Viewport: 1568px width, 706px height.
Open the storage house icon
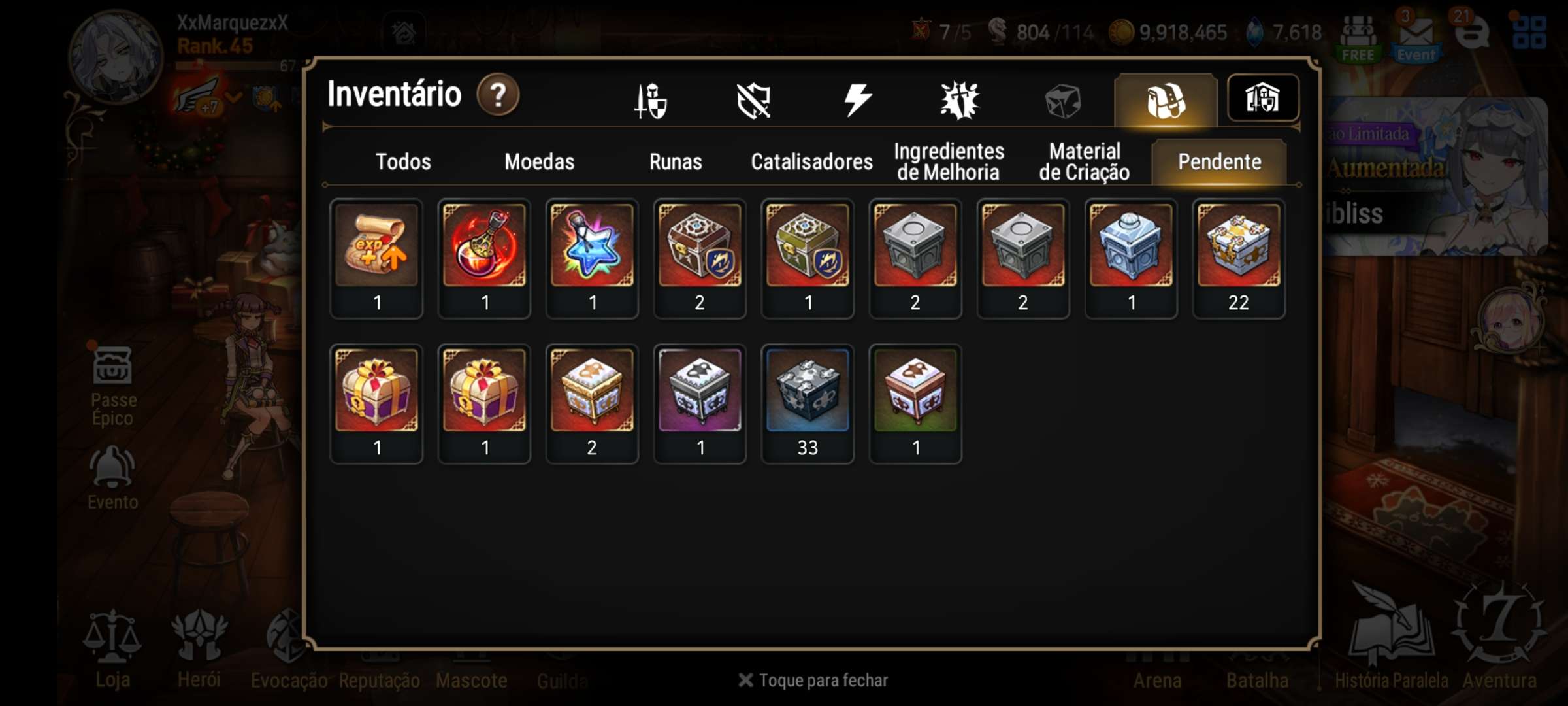pyautogui.click(x=1263, y=98)
